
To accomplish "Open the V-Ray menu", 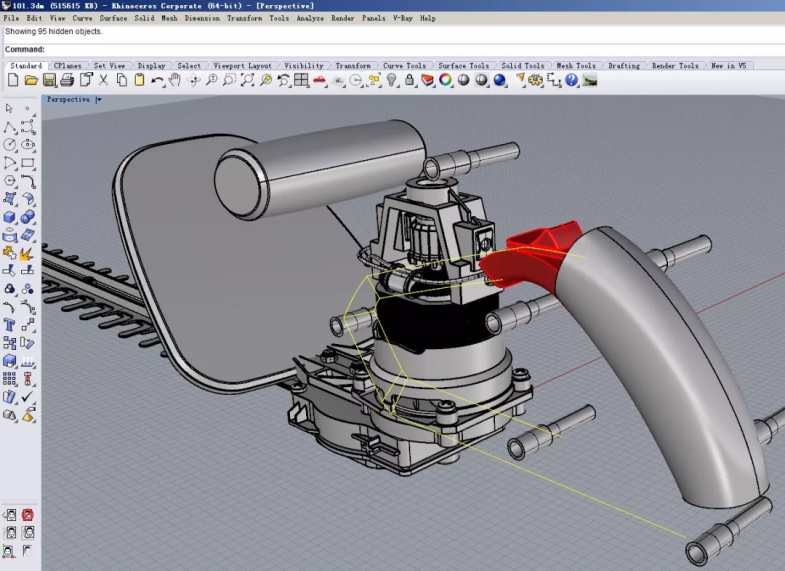I will (402, 18).
